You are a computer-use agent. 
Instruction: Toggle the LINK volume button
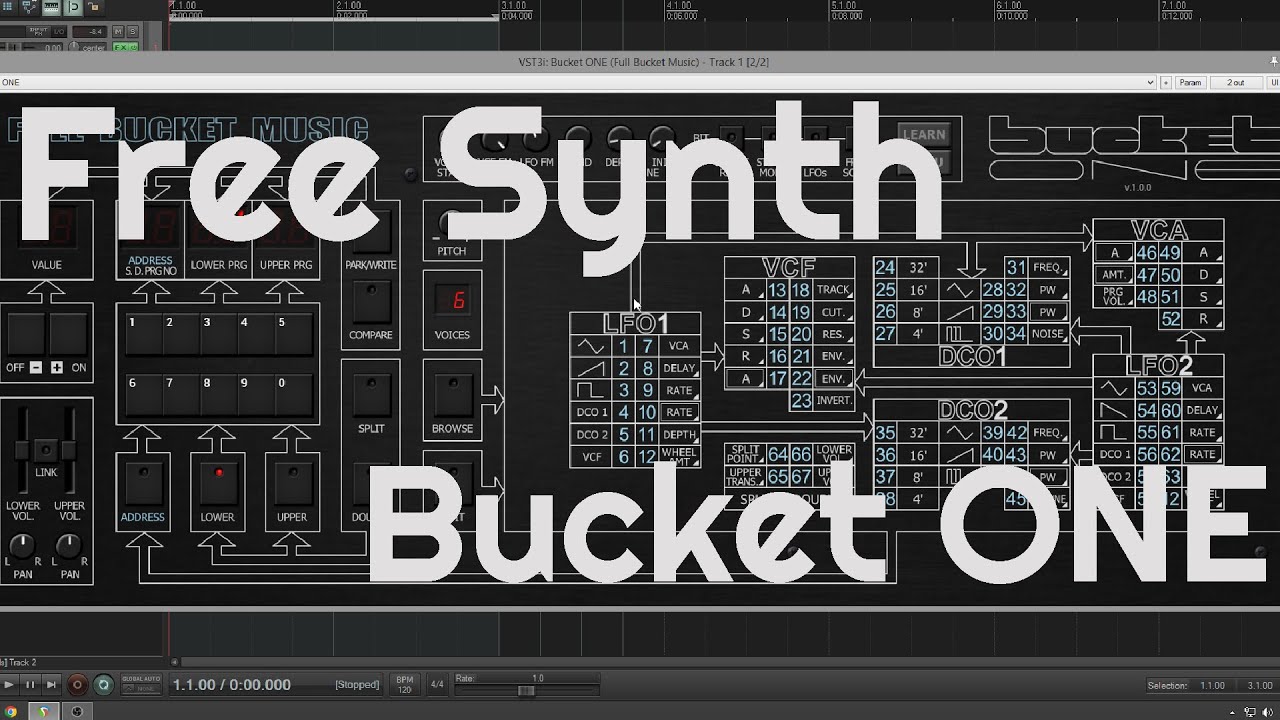pos(46,451)
